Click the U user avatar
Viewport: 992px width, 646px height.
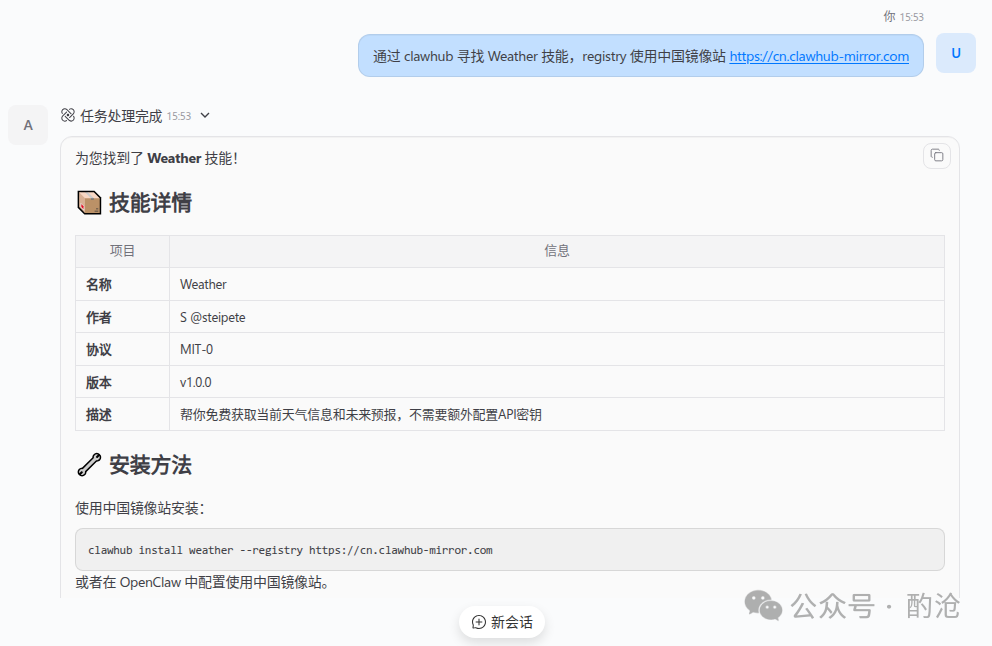pyautogui.click(x=955, y=53)
